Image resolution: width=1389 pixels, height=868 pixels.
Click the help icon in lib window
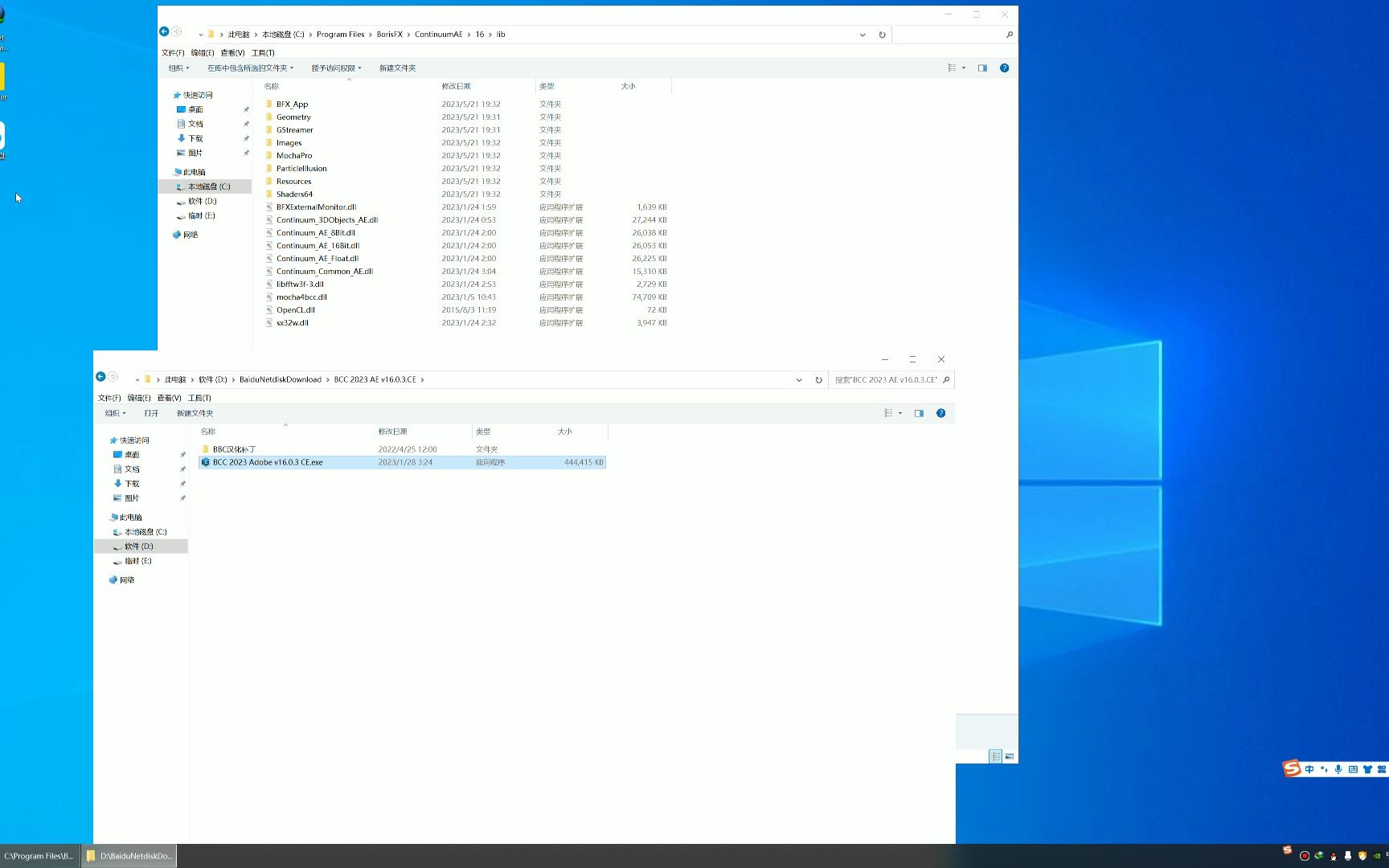point(1004,68)
